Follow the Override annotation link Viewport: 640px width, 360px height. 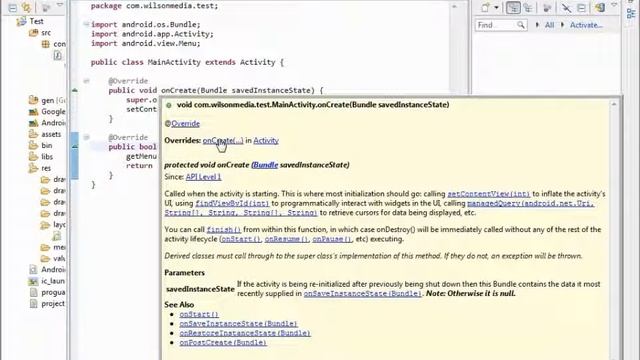185,124
